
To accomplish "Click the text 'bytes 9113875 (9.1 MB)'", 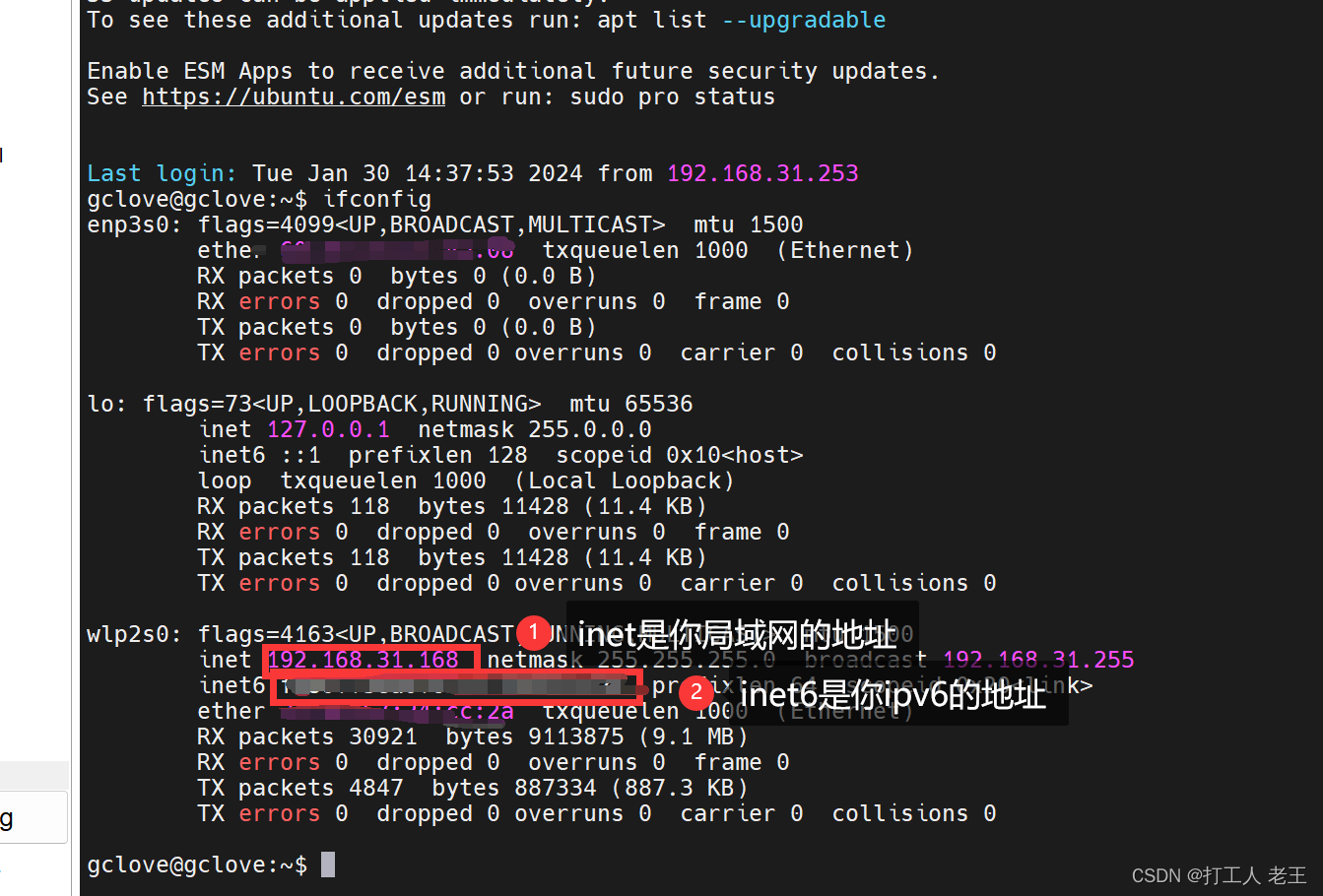I will pos(596,736).
